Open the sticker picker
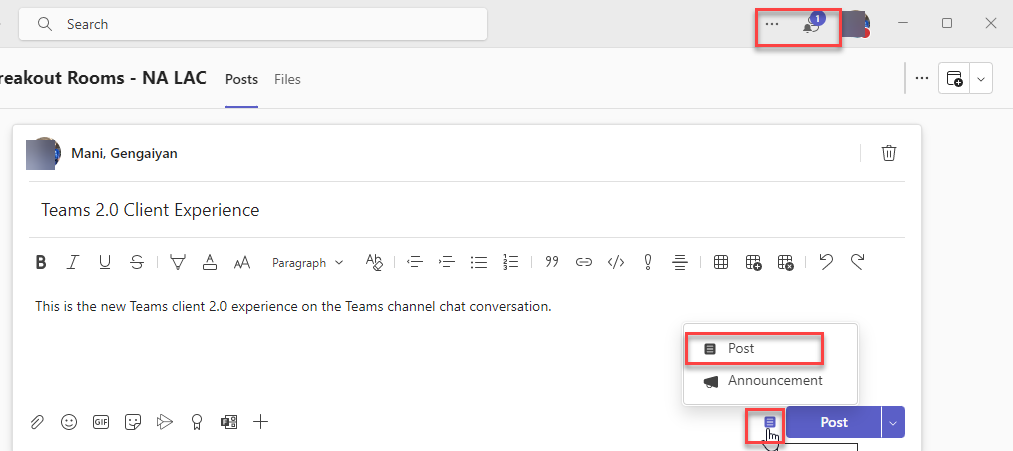The image size is (1013, 451). pyautogui.click(x=133, y=423)
